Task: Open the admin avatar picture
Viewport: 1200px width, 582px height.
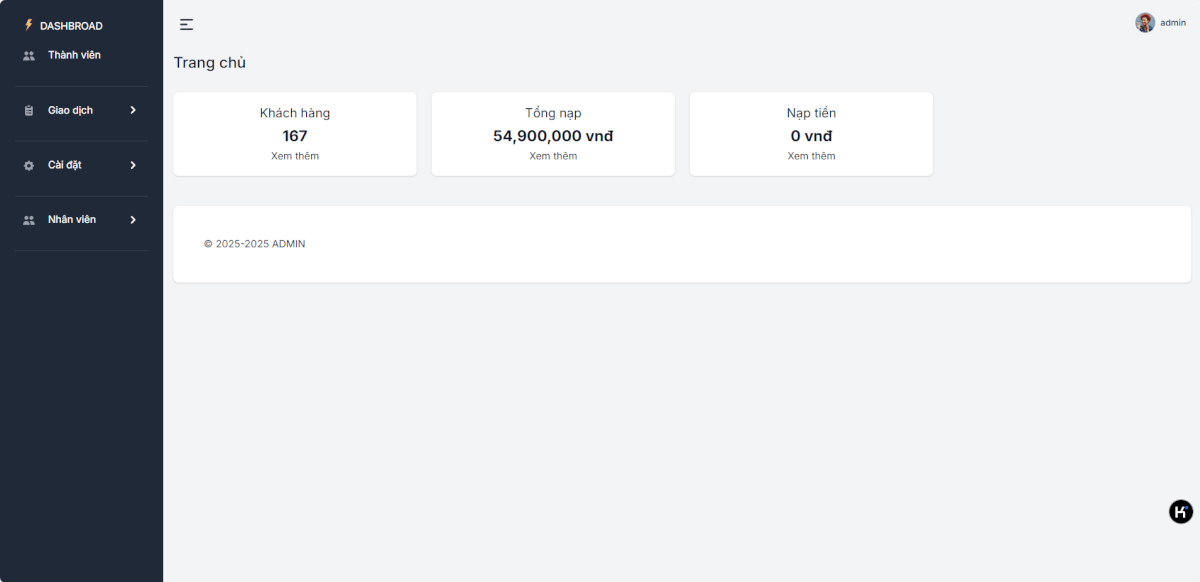Action: (x=1145, y=22)
